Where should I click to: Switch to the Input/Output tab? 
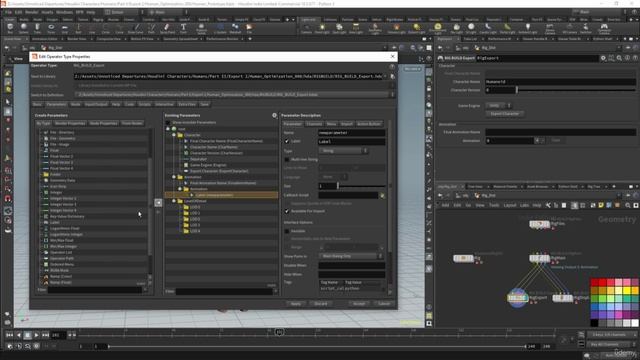96,104
